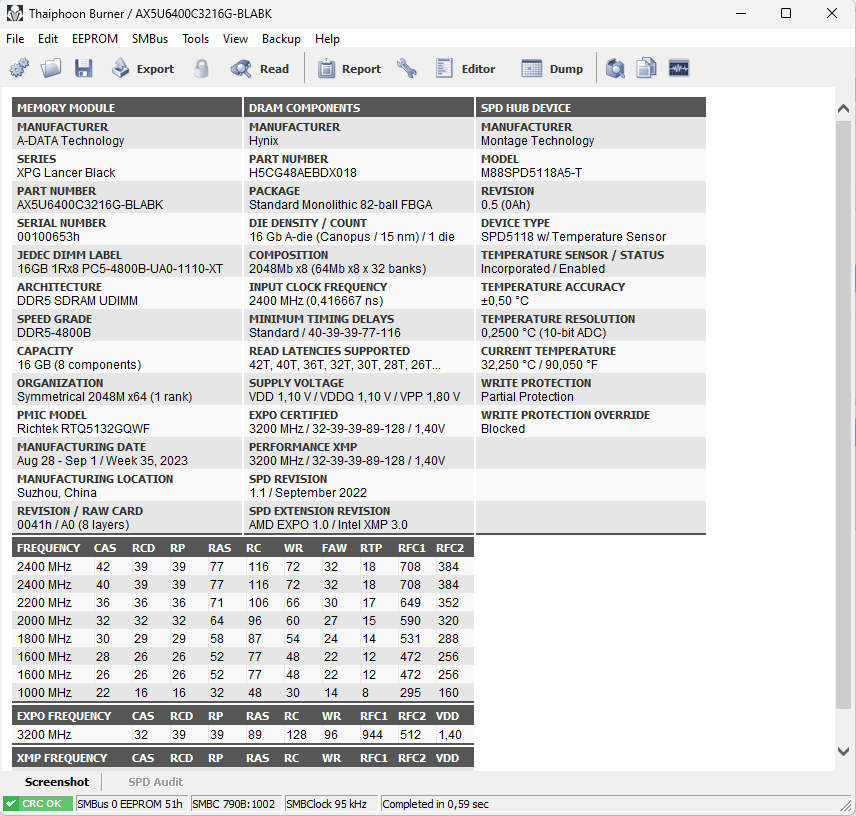This screenshot has height=816, width=856.
Task: Open the Help menu
Action: point(328,39)
